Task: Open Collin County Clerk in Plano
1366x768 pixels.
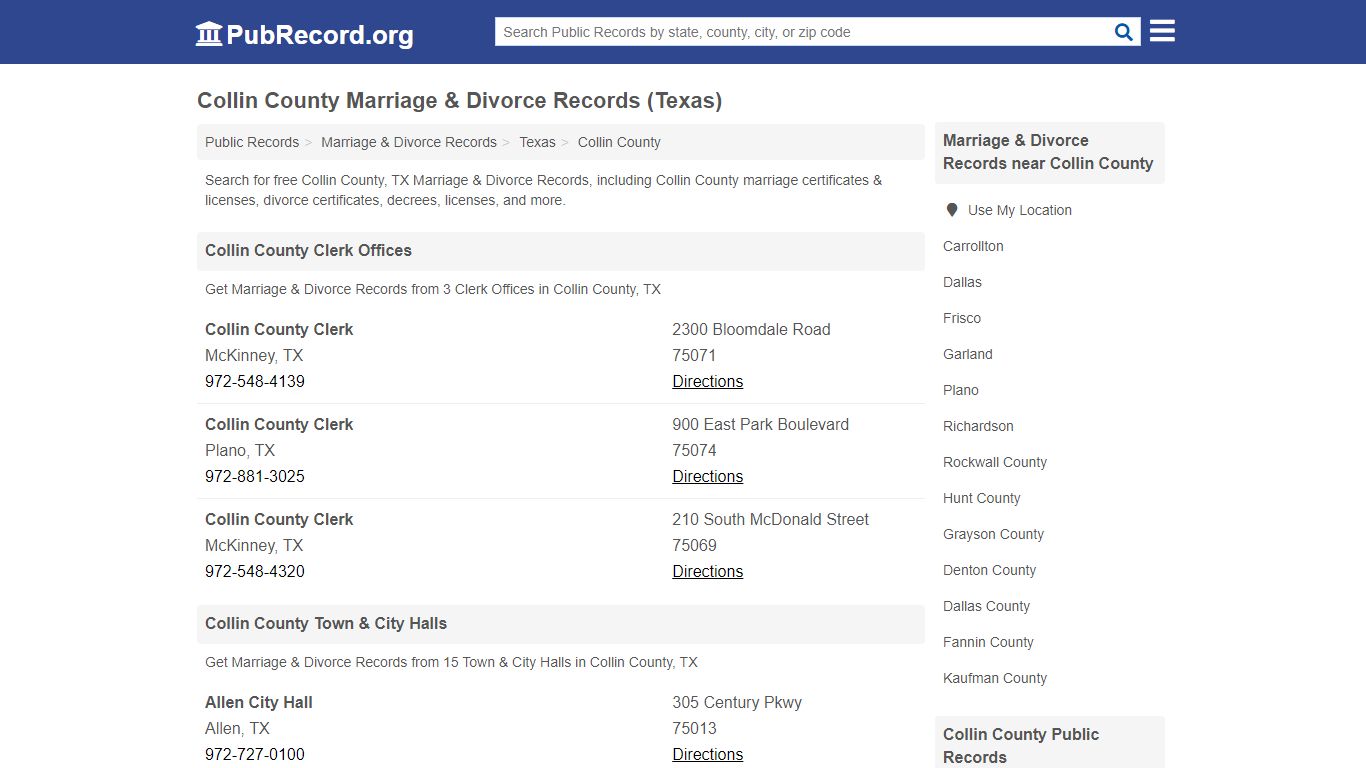Action: (279, 424)
